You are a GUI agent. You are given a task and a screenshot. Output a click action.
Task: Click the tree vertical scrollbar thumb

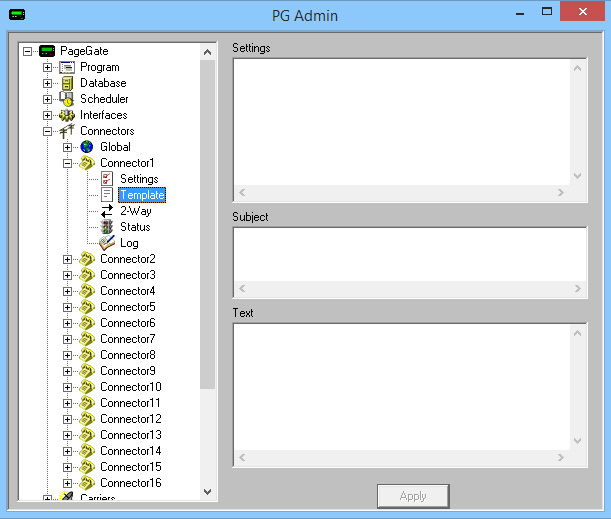(x=207, y=224)
